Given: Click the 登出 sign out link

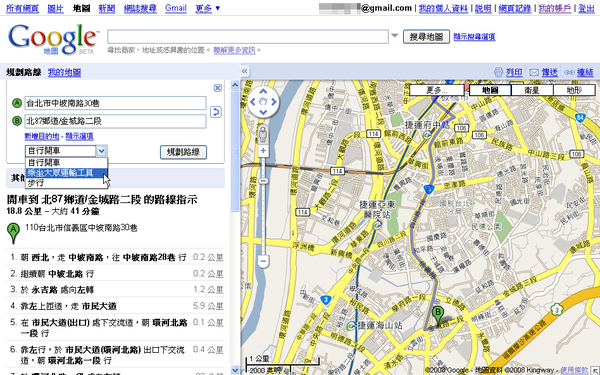Looking at the screenshot, I should 586,8.
